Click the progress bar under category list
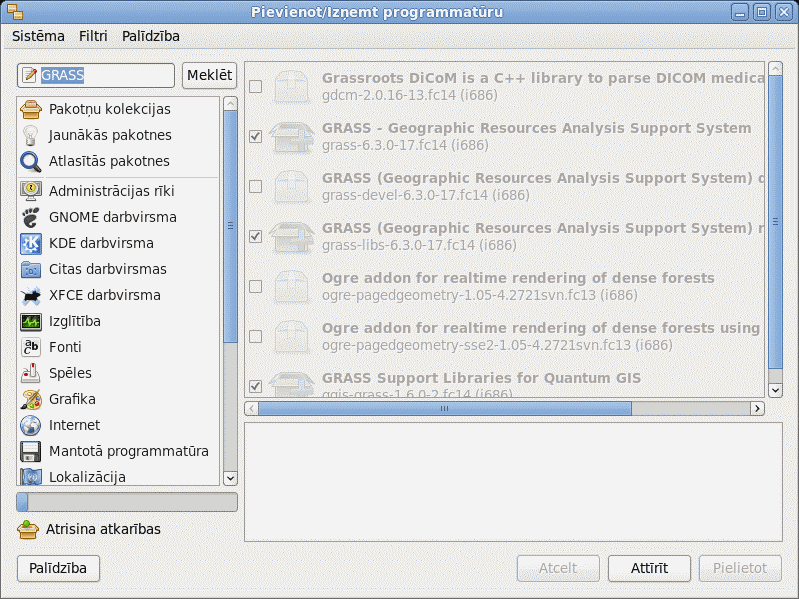 tap(127, 502)
